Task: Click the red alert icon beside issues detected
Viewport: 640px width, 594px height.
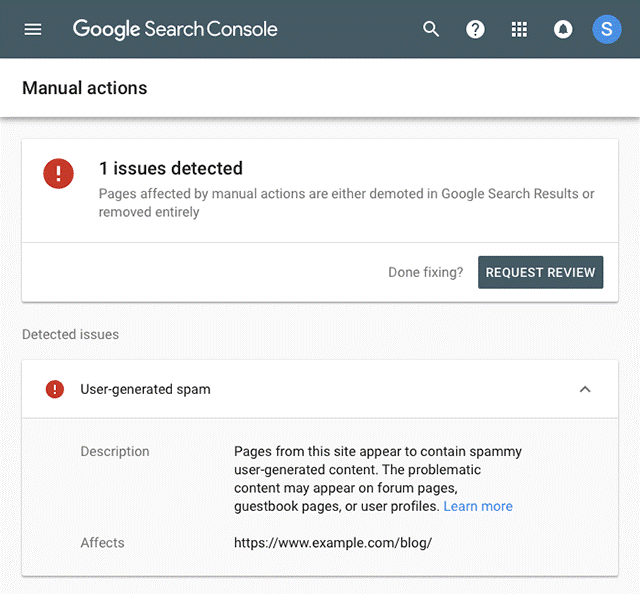Action: click(x=58, y=173)
